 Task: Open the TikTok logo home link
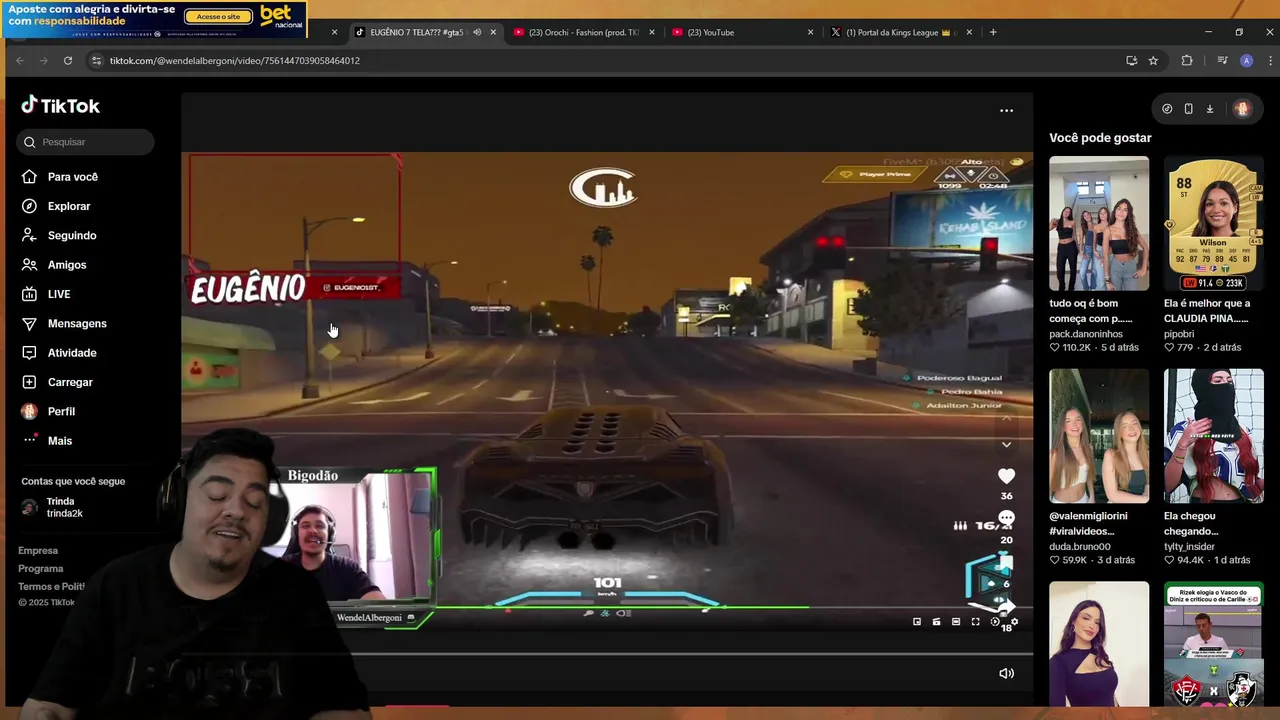[61, 105]
